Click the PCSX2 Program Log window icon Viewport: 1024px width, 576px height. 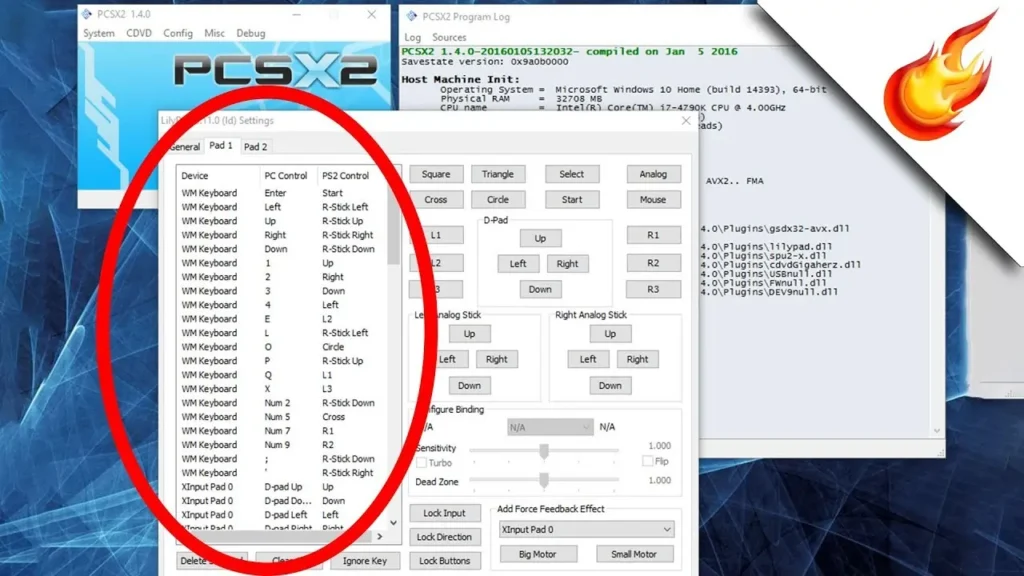click(x=410, y=16)
